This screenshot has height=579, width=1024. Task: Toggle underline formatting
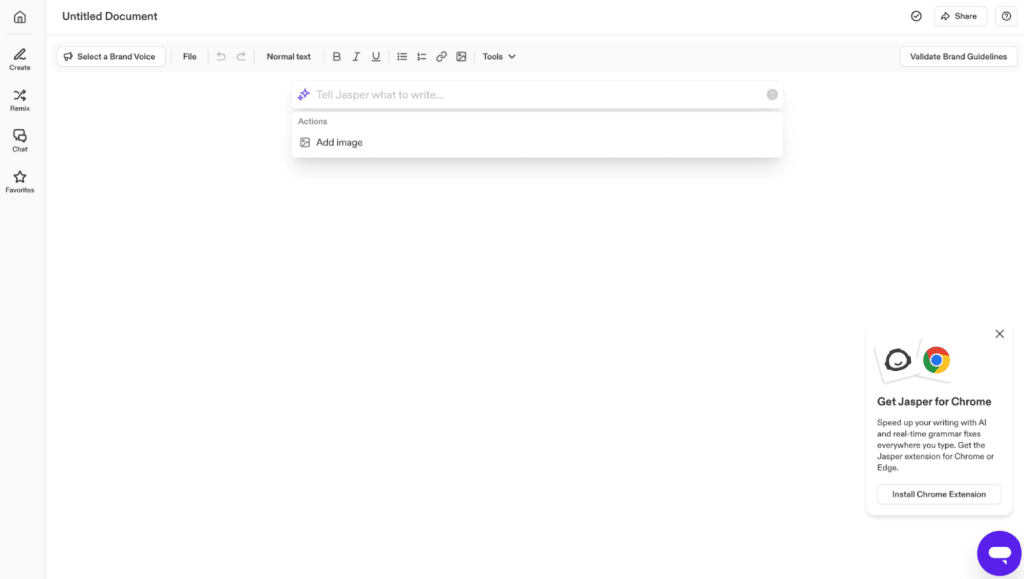tap(376, 57)
